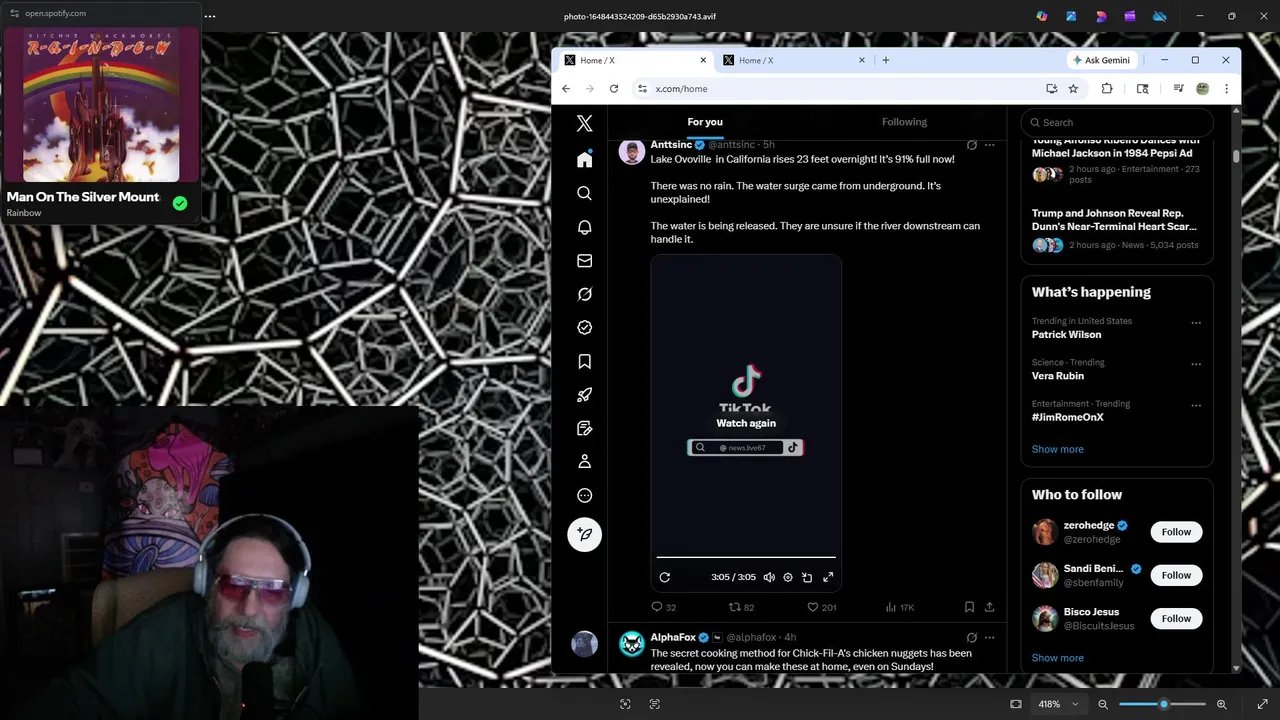
Task: Open Vera Rubin trending topic
Action: pos(1057,376)
